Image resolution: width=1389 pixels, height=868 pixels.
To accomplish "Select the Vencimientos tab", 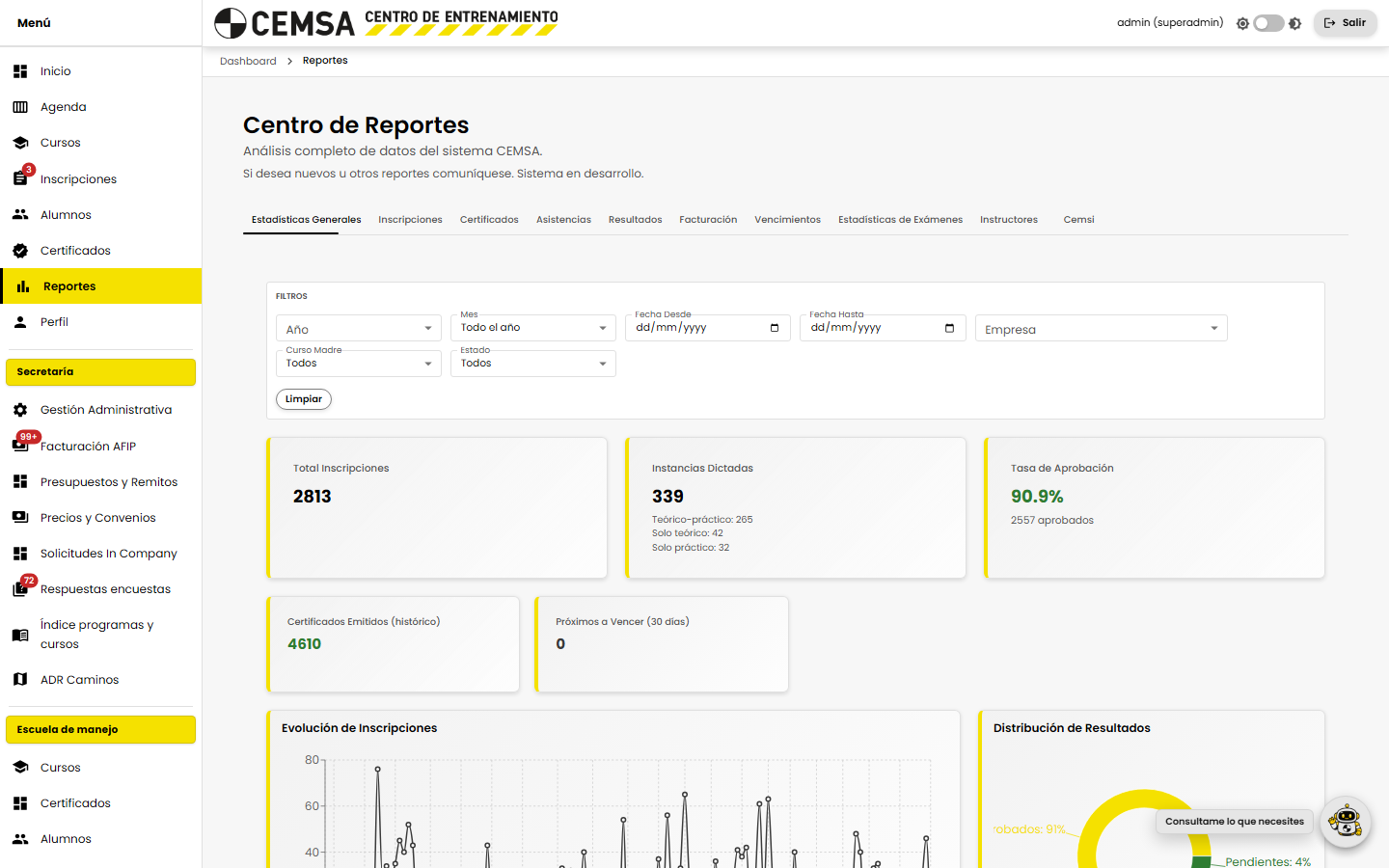I will click(787, 220).
